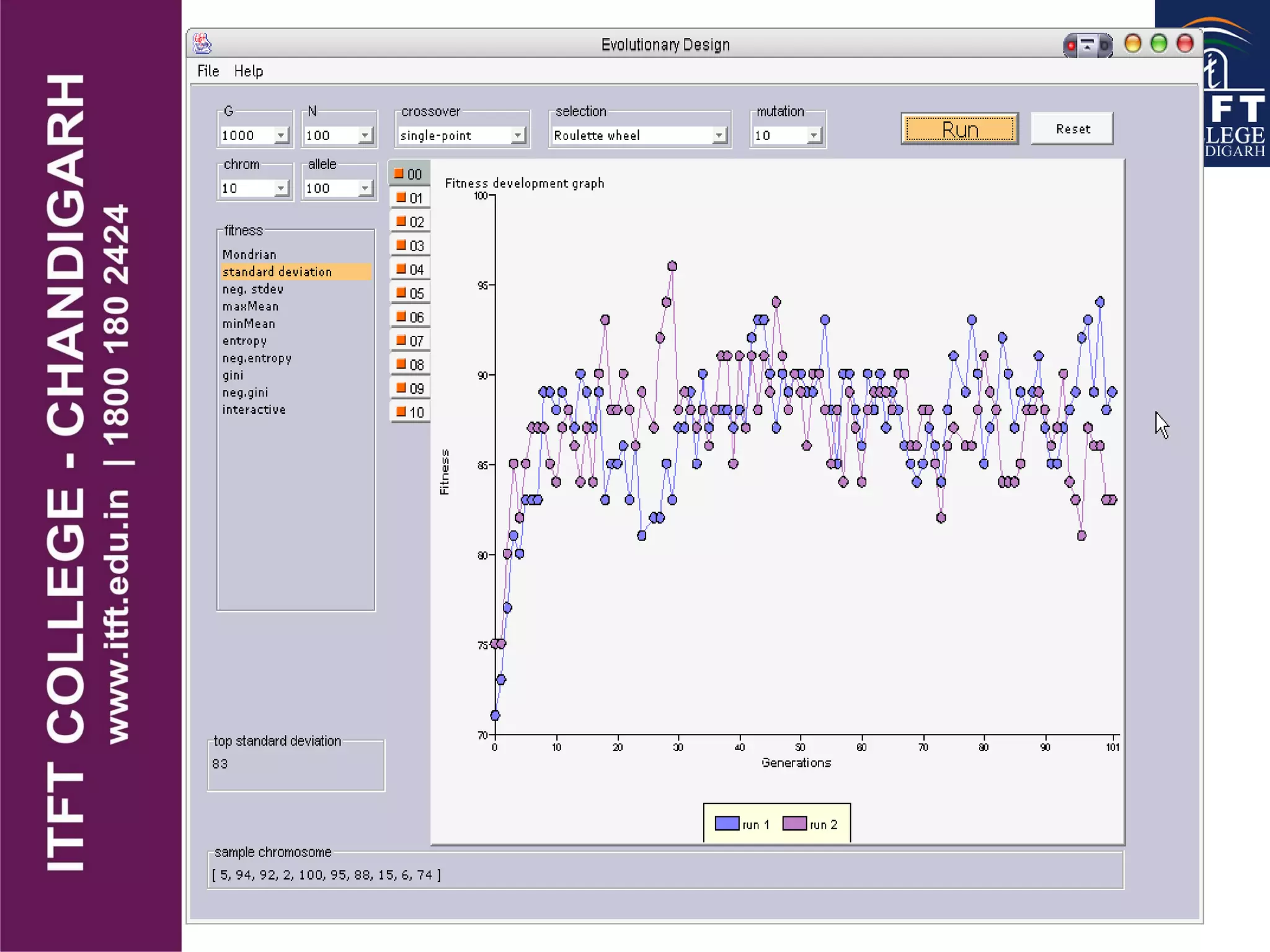Choose entropy in the fitness list
1270x952 pixels.
244,341
